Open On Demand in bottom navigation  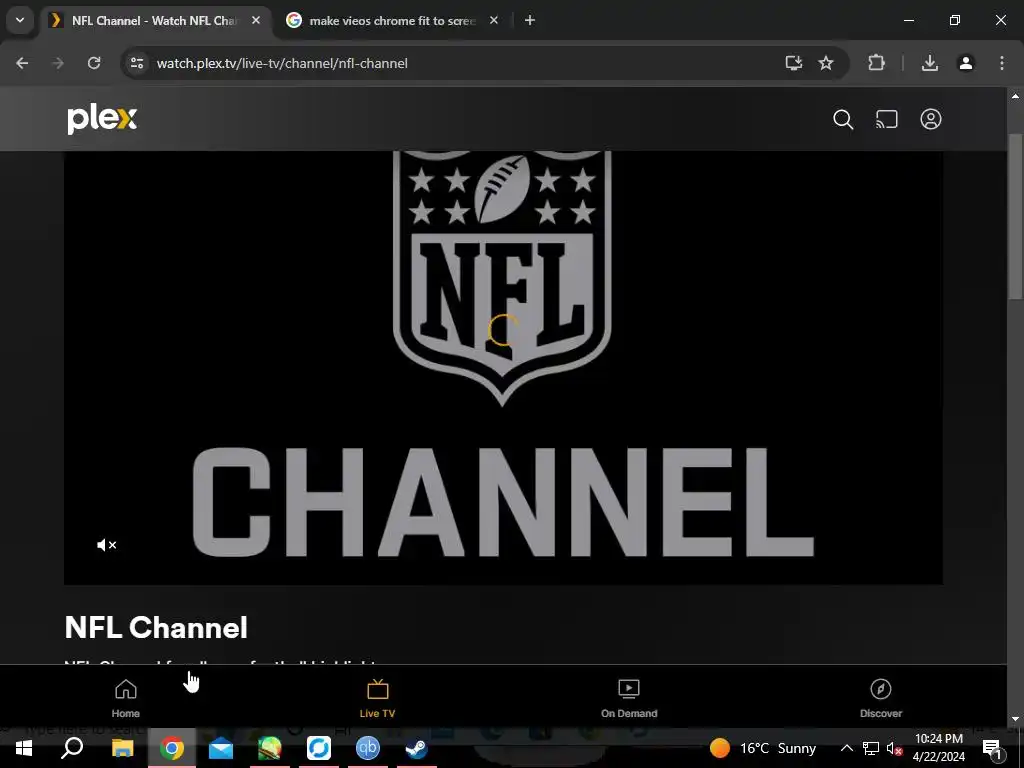coord(629,698)
